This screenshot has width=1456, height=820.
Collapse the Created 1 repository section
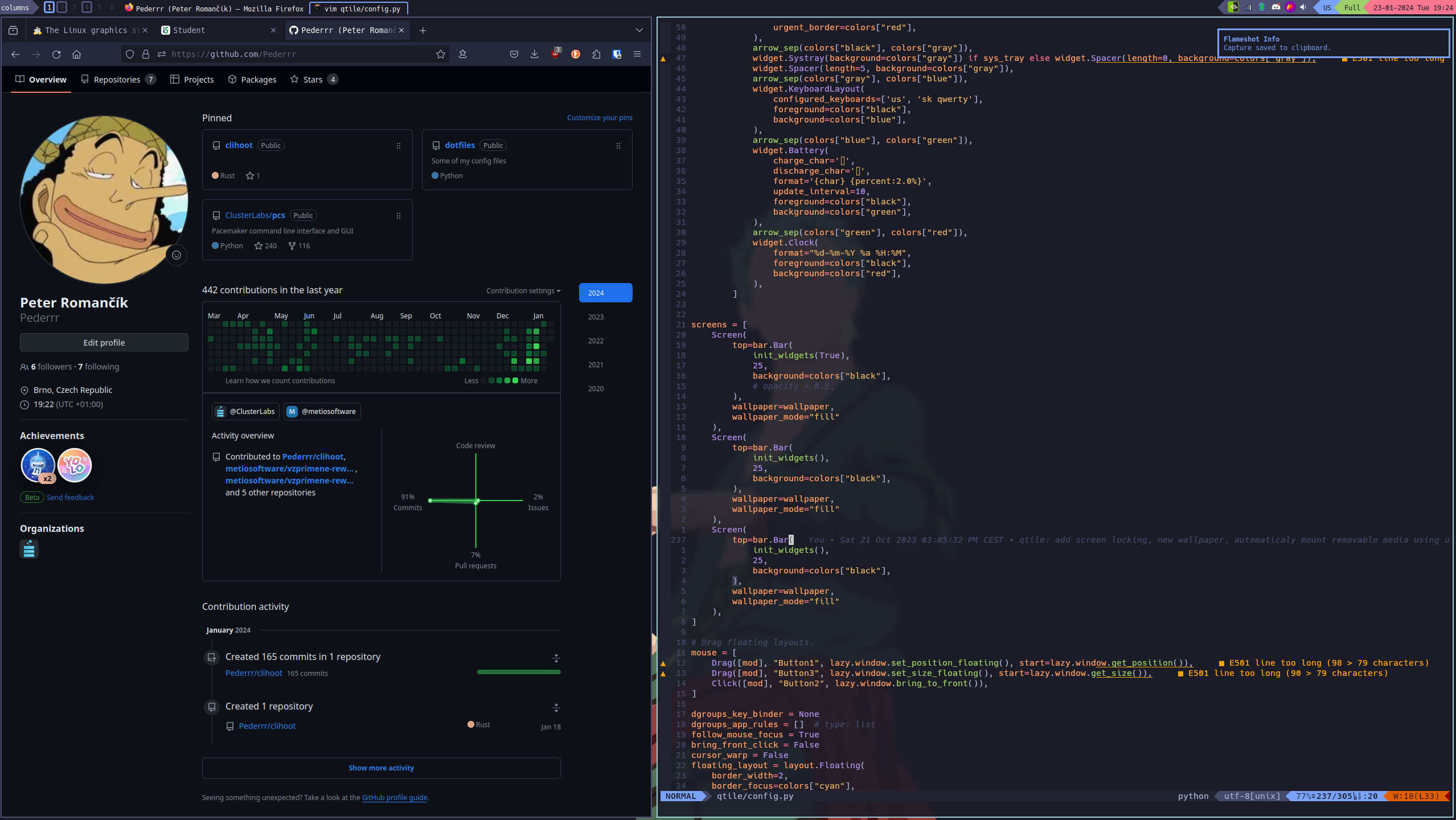(x=556, y=708)
